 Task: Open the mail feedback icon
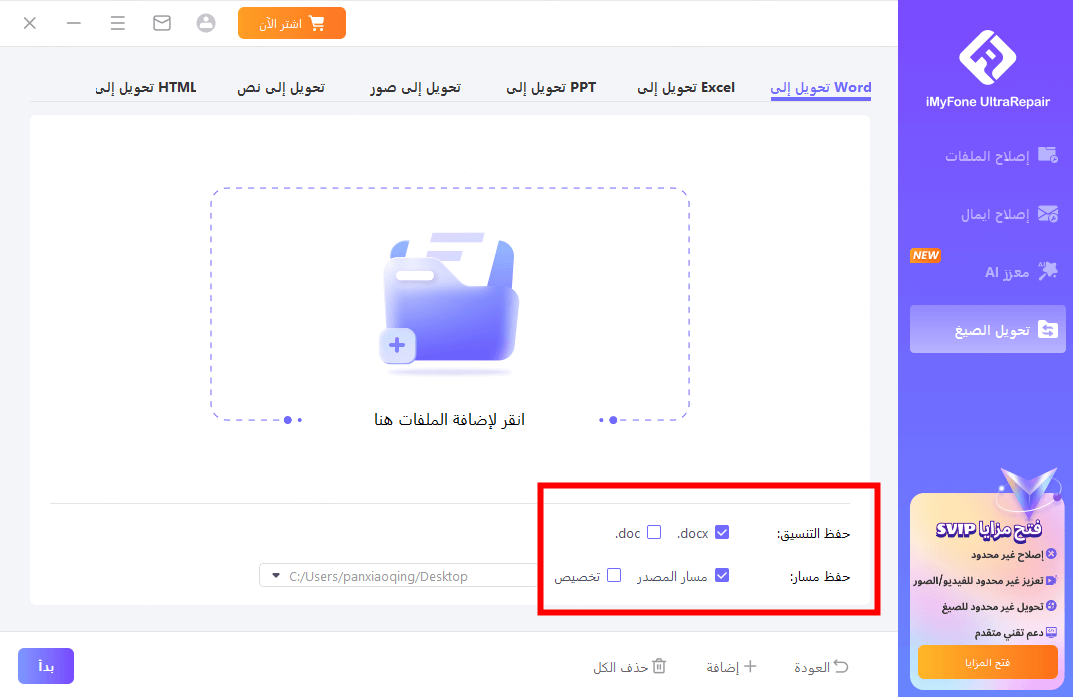162,23
